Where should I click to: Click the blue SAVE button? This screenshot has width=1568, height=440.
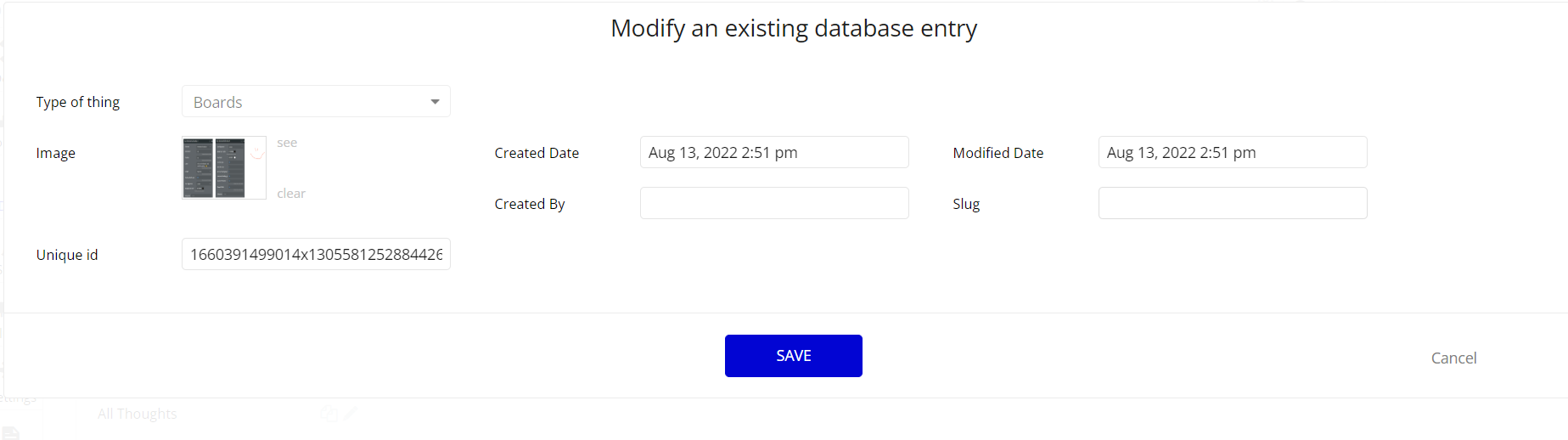coord(794,356)
